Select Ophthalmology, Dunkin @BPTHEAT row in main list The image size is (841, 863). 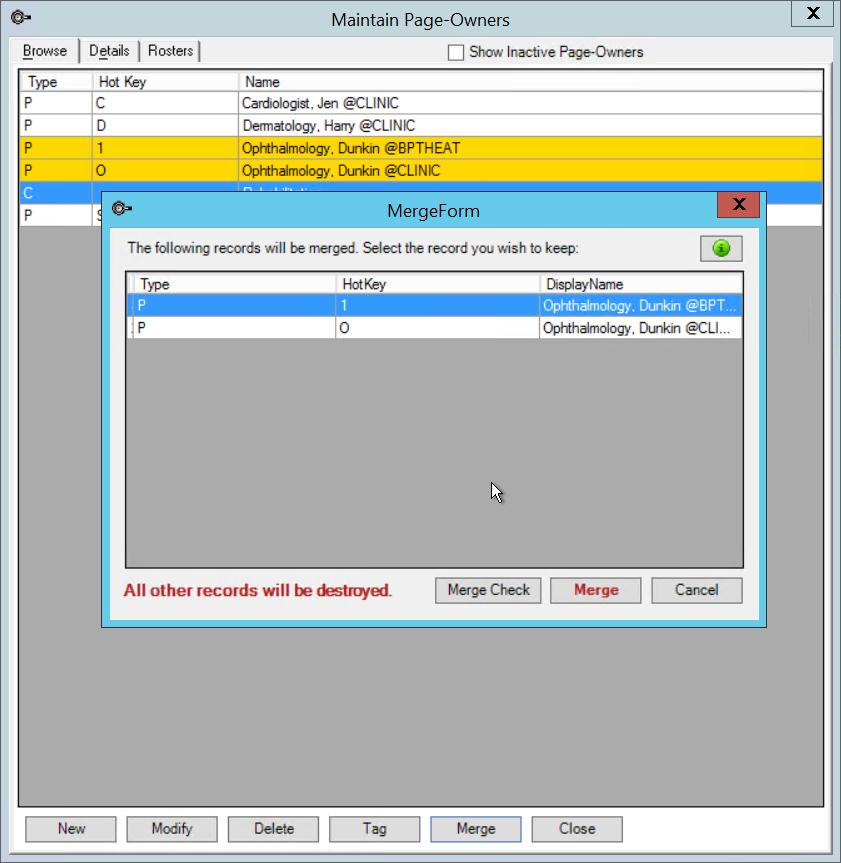point(421,148)
